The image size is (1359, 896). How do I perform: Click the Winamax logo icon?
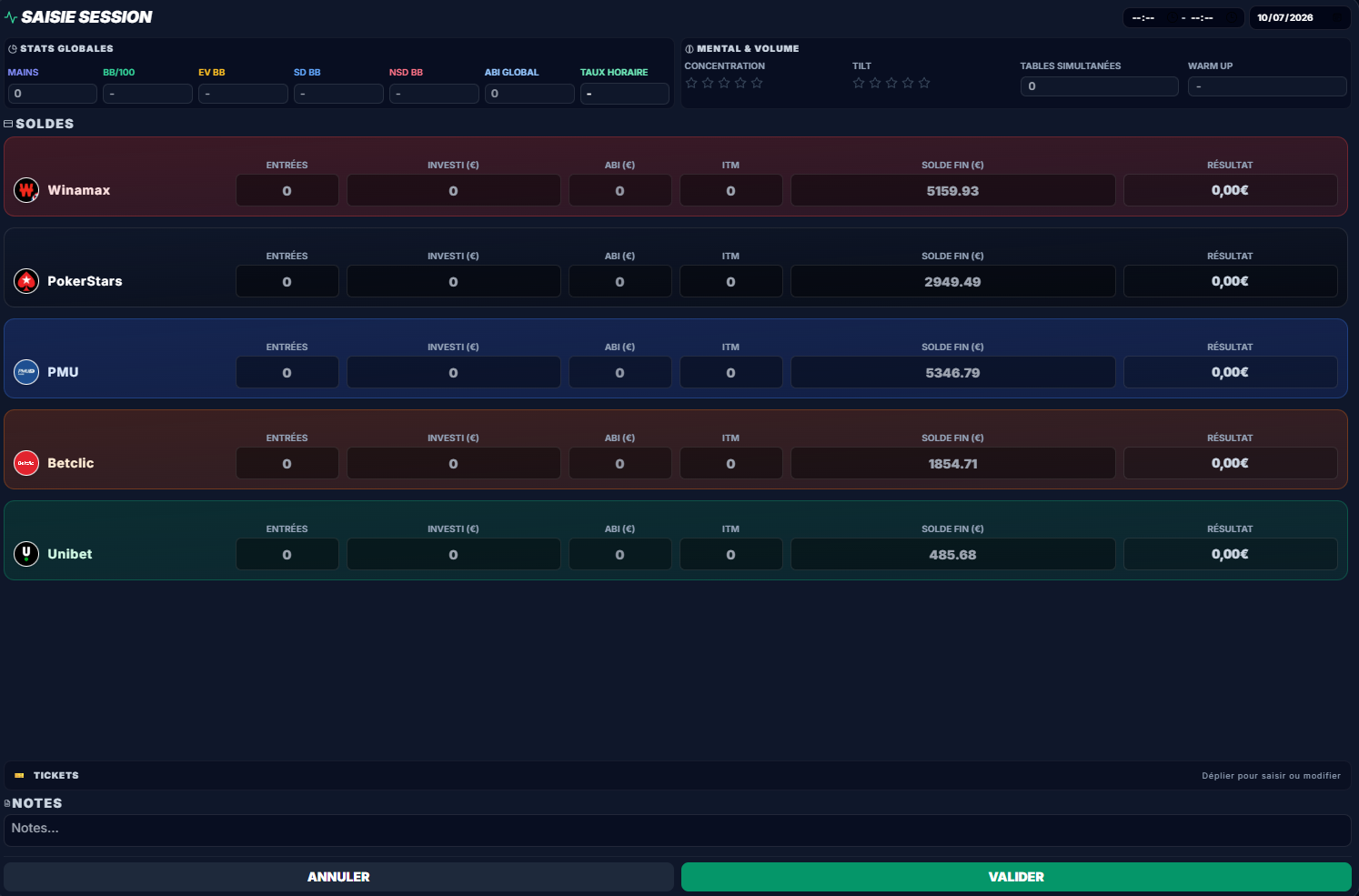pos(26,190)
